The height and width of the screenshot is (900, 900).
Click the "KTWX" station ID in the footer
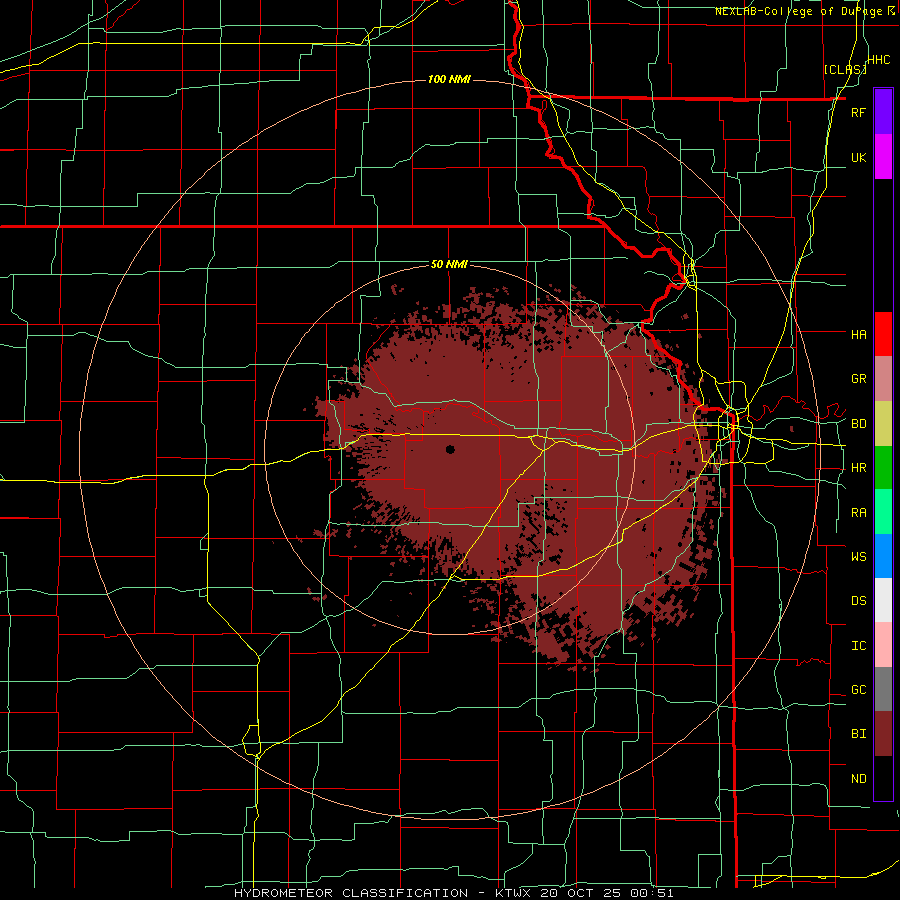pos(515,893)
